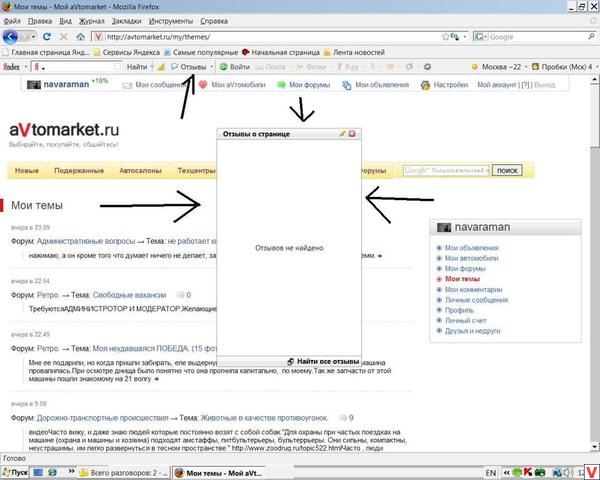Open Настройки in top bar
The image size is (600, 480).
point(444,85)
